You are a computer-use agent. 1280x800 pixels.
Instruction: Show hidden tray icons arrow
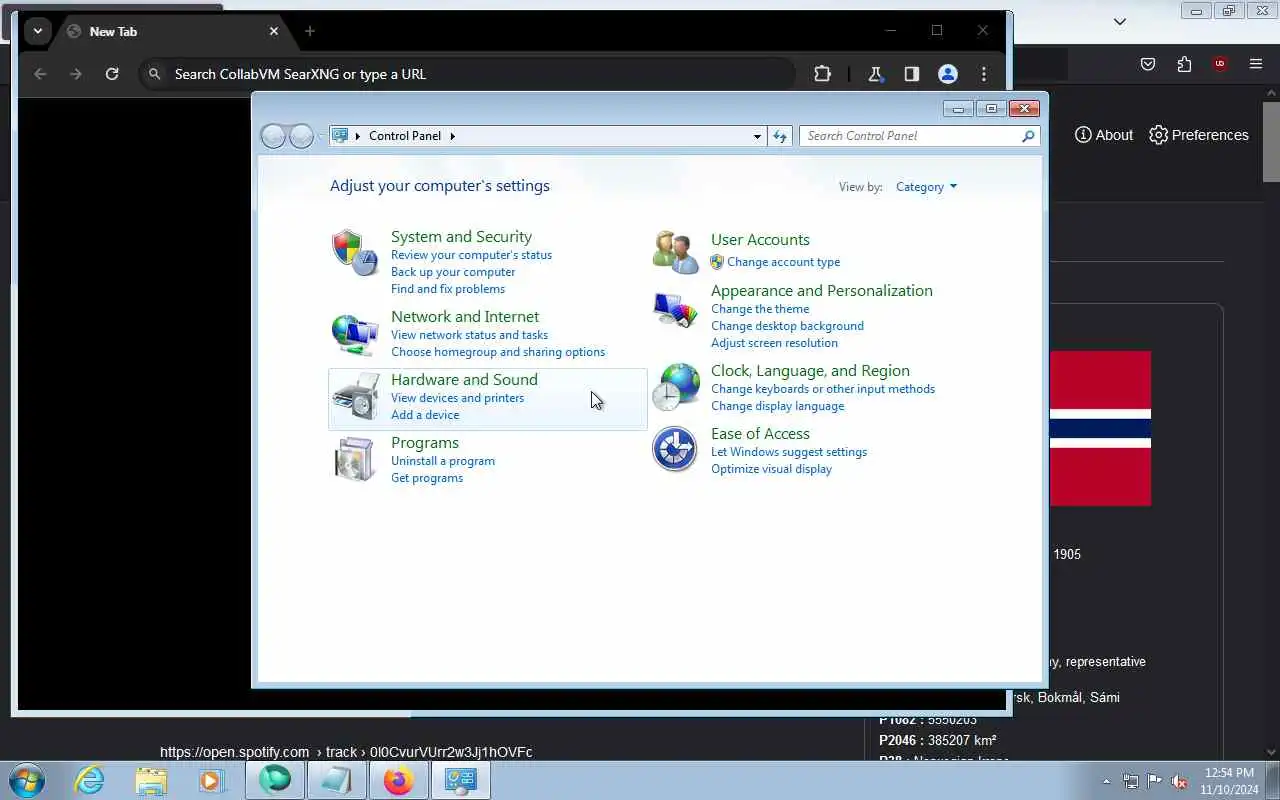1106,781
